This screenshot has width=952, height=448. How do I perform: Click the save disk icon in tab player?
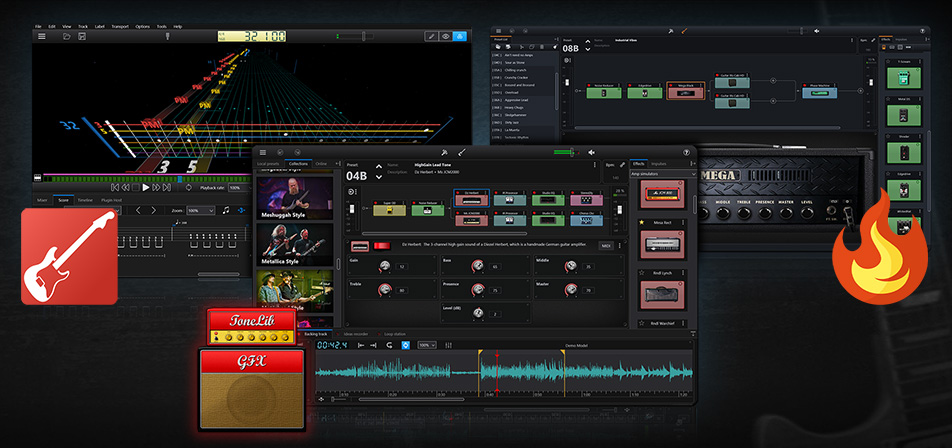(81, 36)
